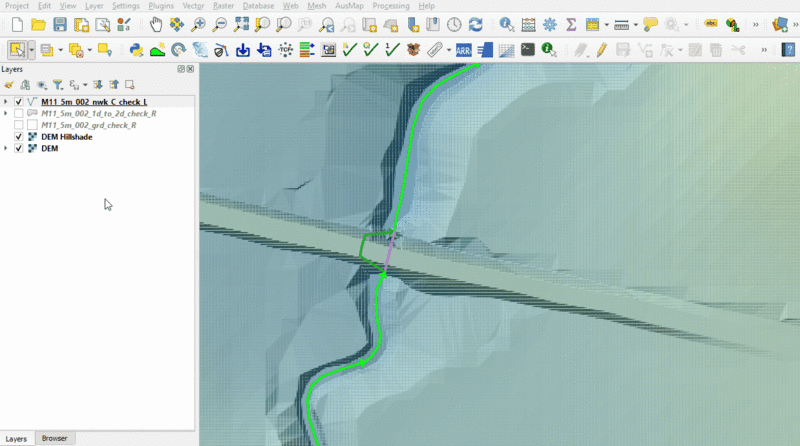The height and width of the screenshot is (446, 800).
Task: Open the Raster menu
Action: pos(224,6)
